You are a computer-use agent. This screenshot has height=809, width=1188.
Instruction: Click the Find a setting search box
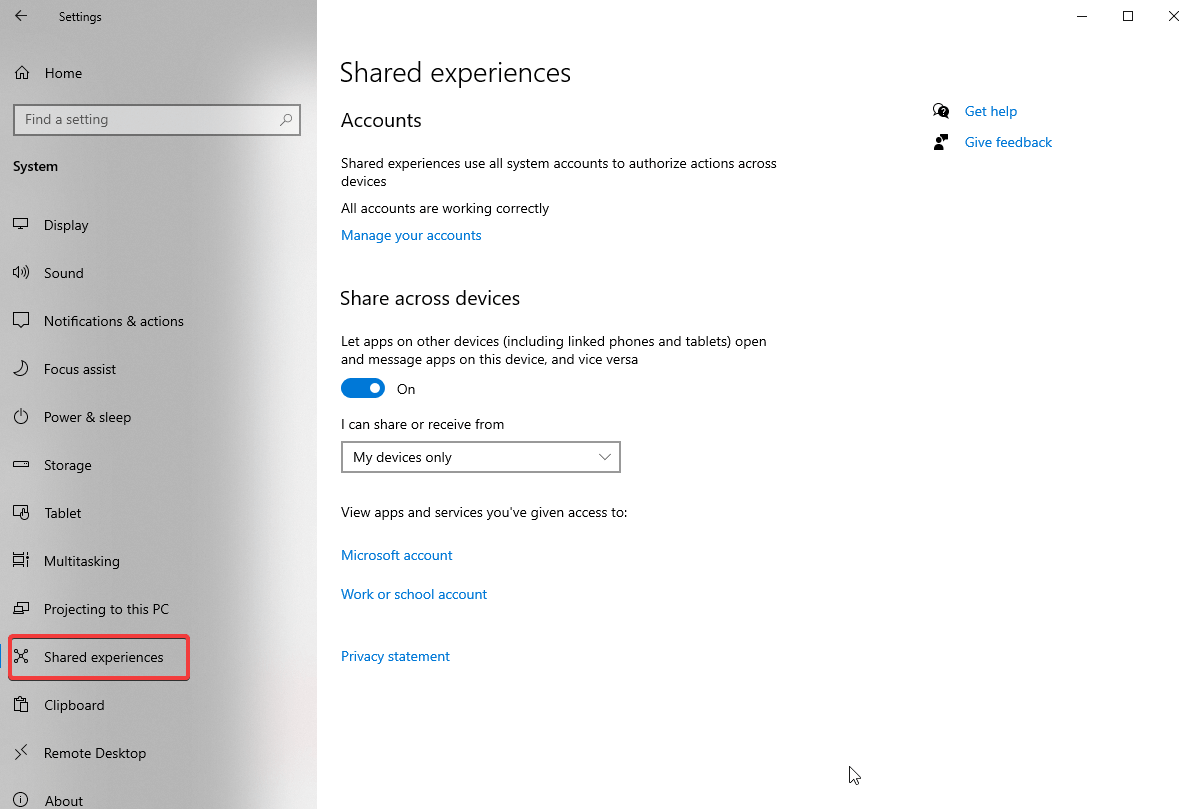(157, 119)
